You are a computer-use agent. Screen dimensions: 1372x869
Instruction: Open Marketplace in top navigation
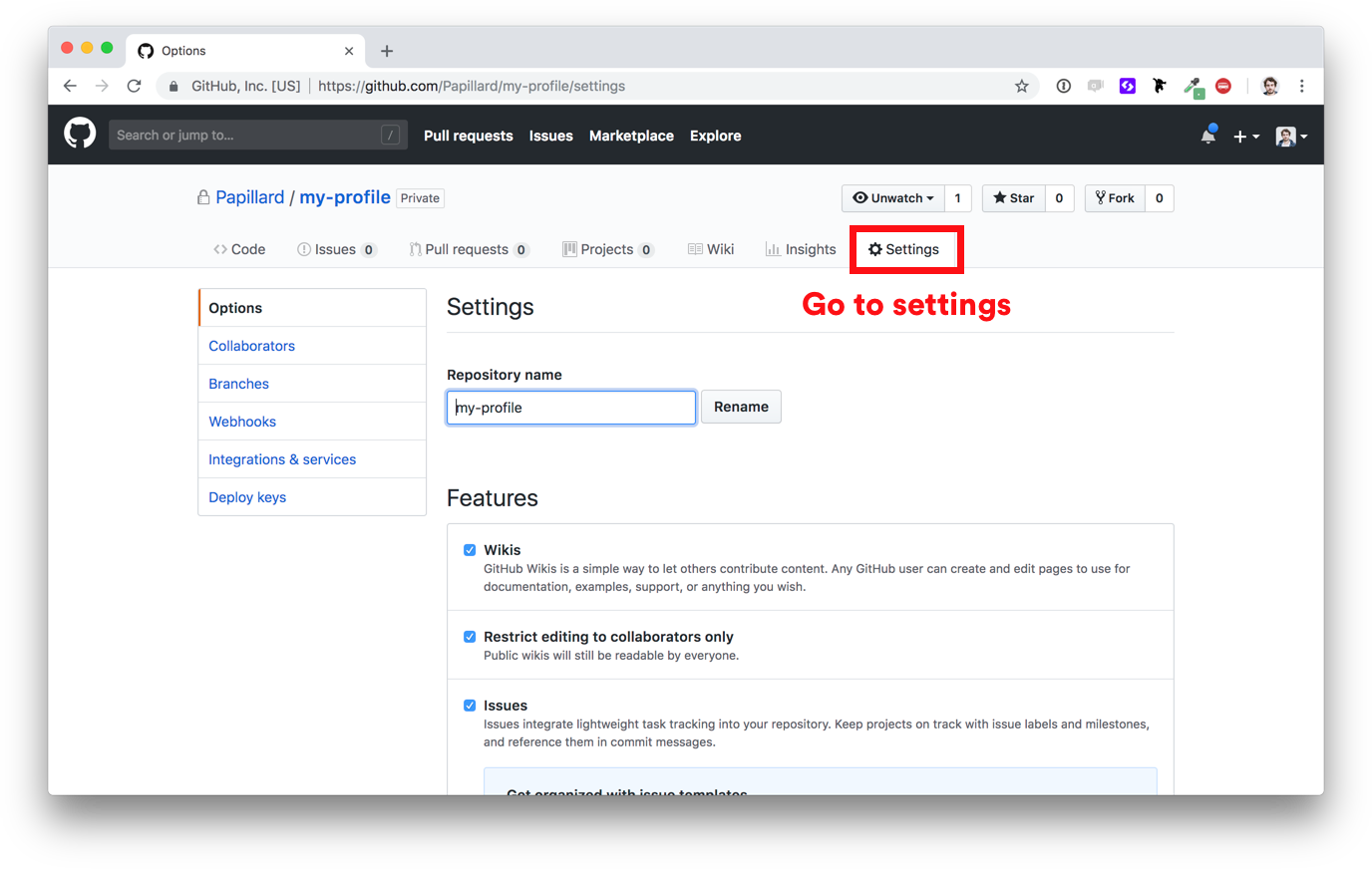pos(631,136)
